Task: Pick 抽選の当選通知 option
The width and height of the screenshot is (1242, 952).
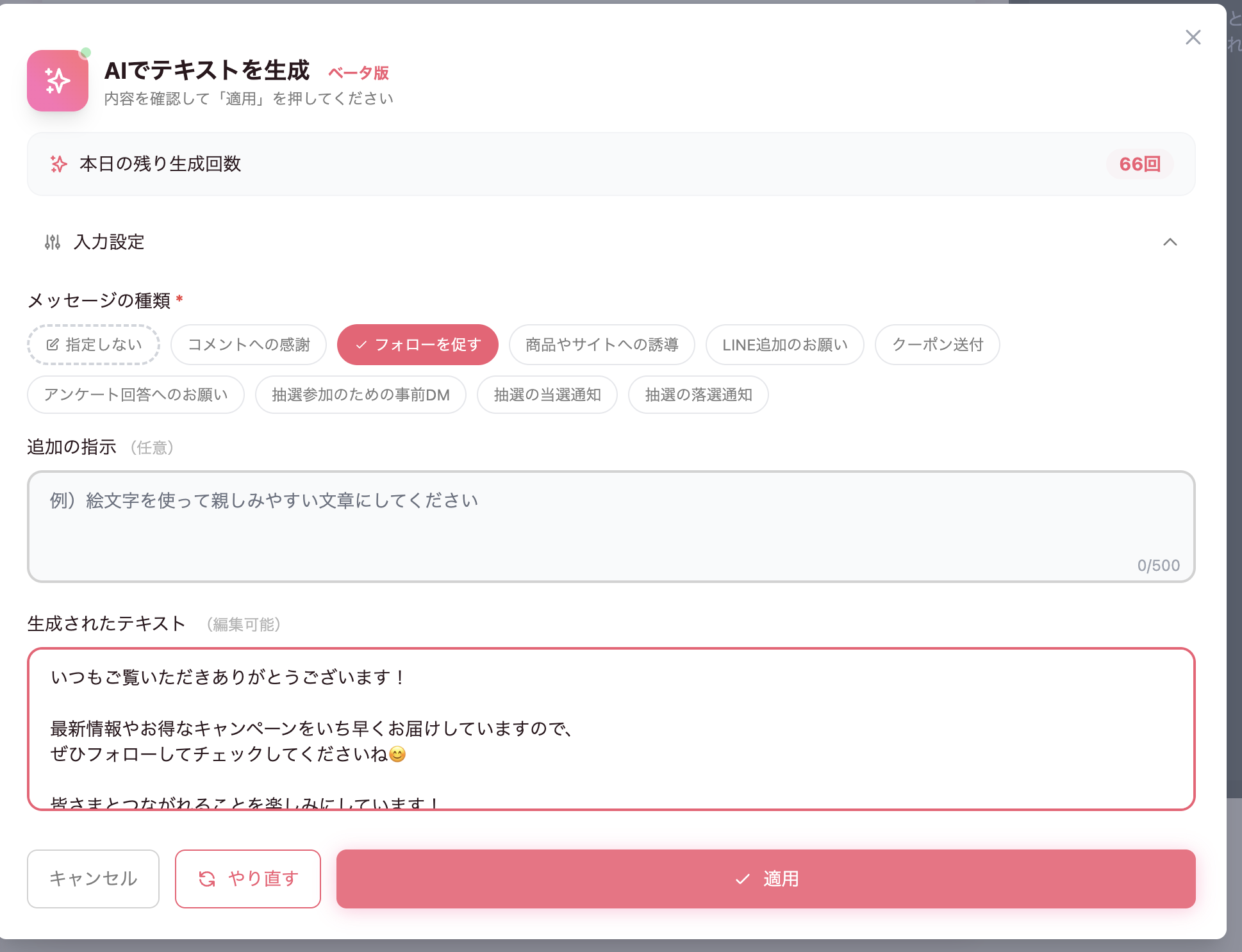Action: (547, 395)
